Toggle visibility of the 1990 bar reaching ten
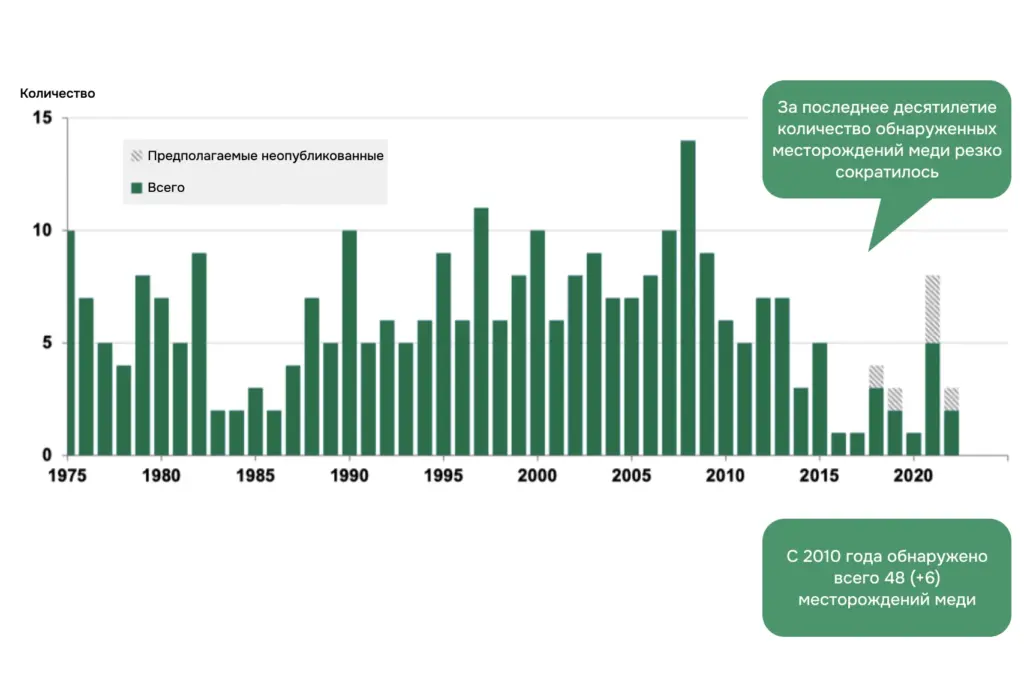The image size is (1024, 683). (x=348, y=340)
